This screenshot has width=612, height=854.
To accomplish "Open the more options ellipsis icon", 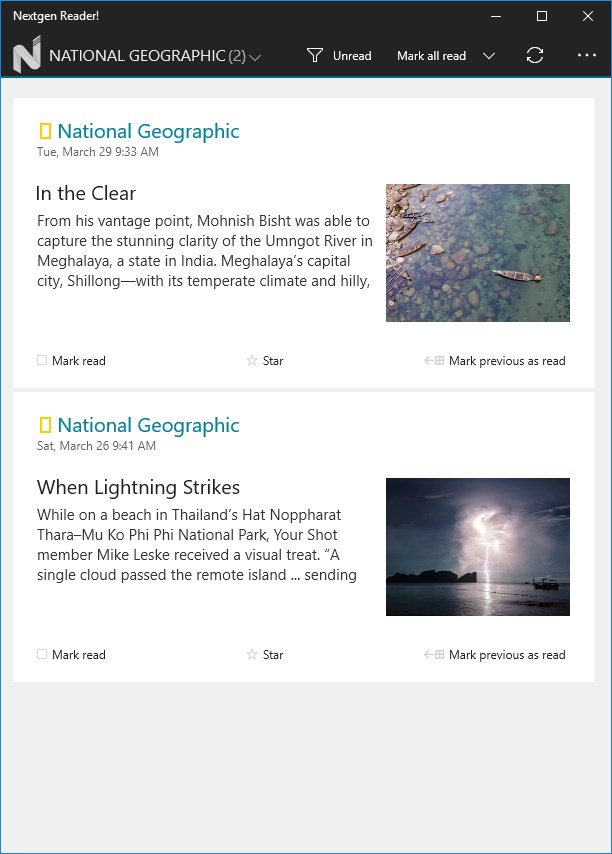I will (585, 56).
